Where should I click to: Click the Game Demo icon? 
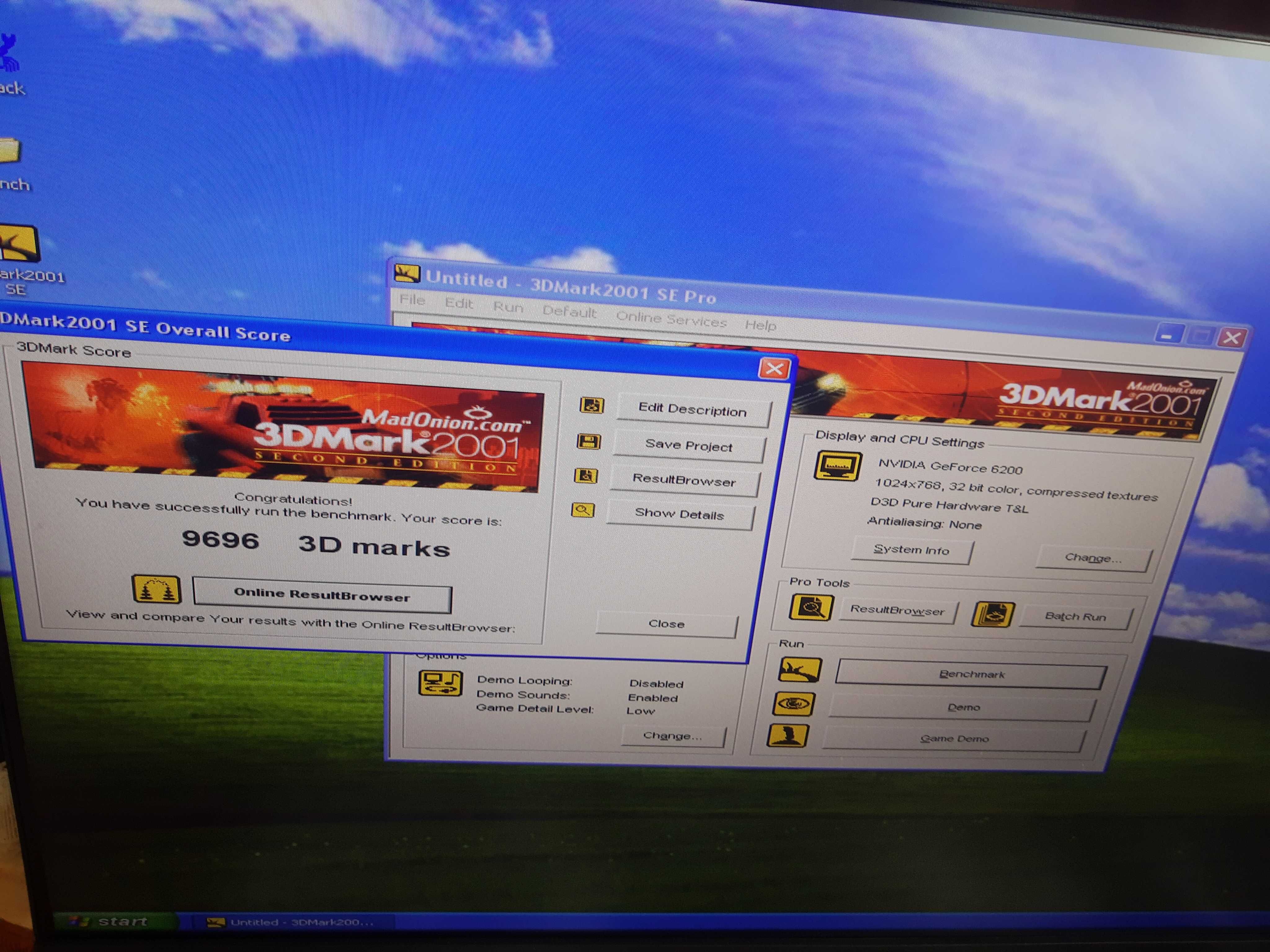788,736
